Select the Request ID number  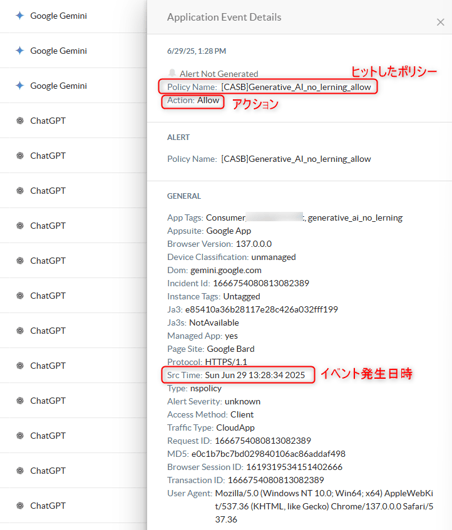[x=263, y=441]
